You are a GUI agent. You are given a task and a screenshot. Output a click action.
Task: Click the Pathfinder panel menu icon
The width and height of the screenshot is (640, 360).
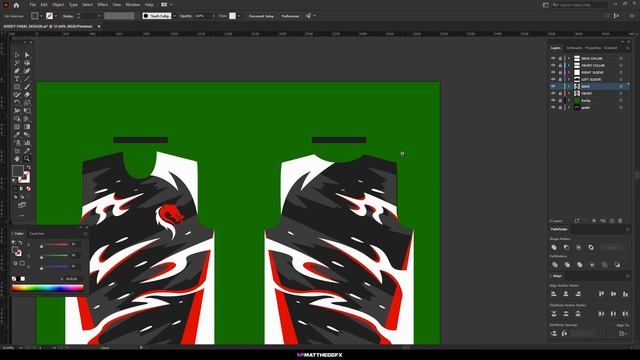pyautogui.click(x=627, y=229)
